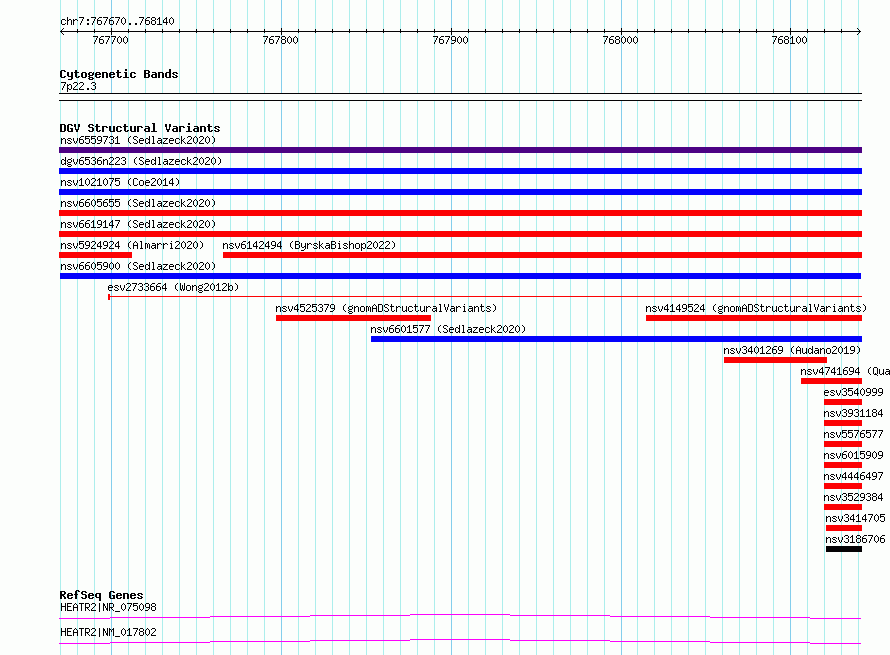Click ruler position 767800

click(x=280, y=40)
